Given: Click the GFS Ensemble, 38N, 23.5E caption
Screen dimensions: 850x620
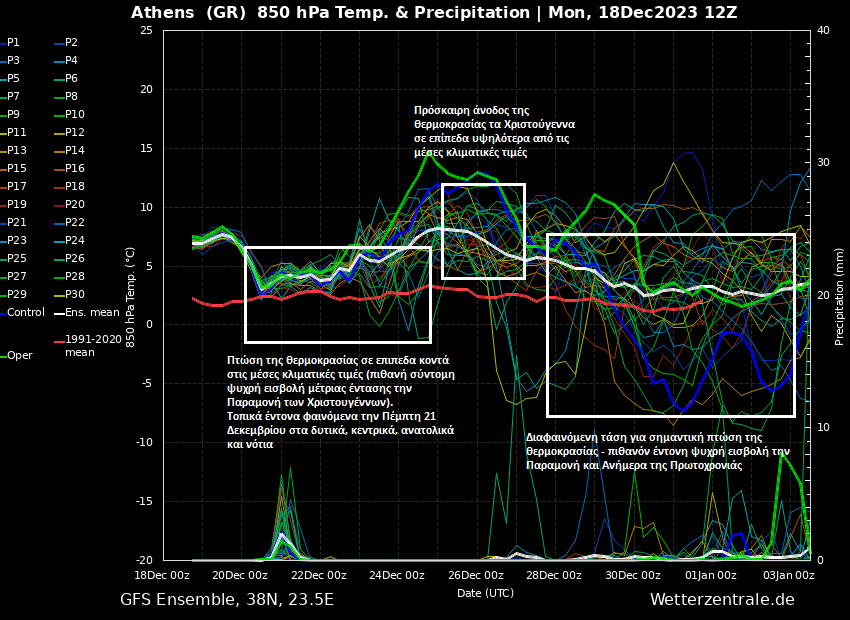Looking at the screenshot, I should (227, 600).
